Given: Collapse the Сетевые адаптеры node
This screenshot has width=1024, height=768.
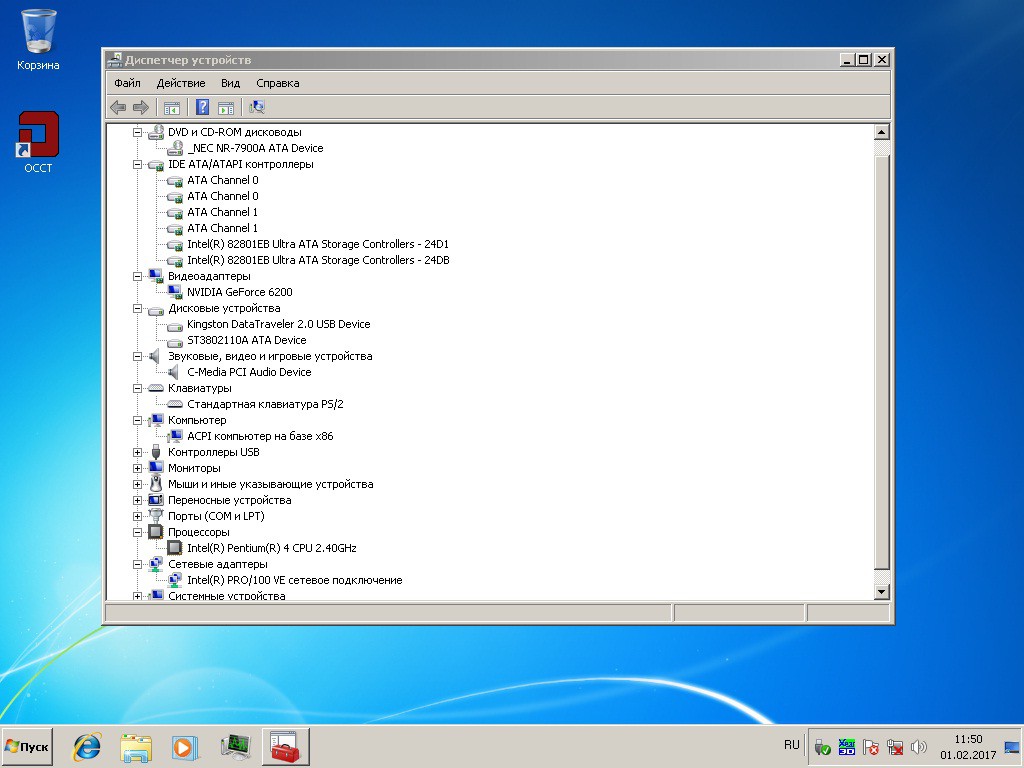Looking at the screenshot, I should (137, 564).
